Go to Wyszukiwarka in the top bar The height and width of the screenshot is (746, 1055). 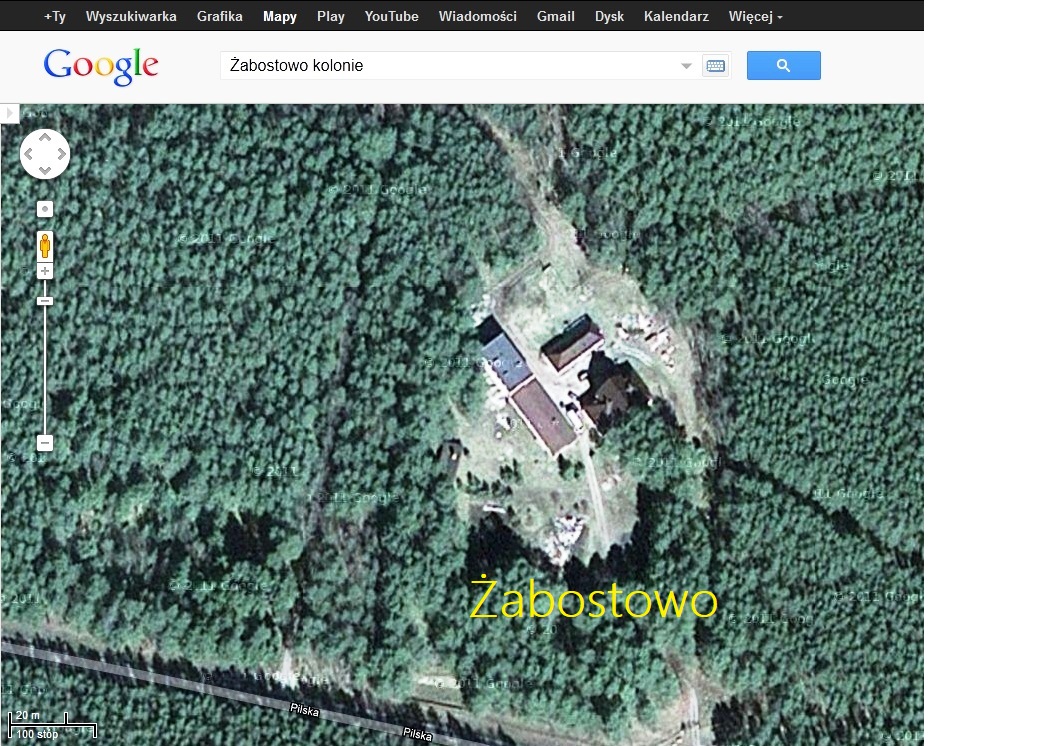(131, 16)
